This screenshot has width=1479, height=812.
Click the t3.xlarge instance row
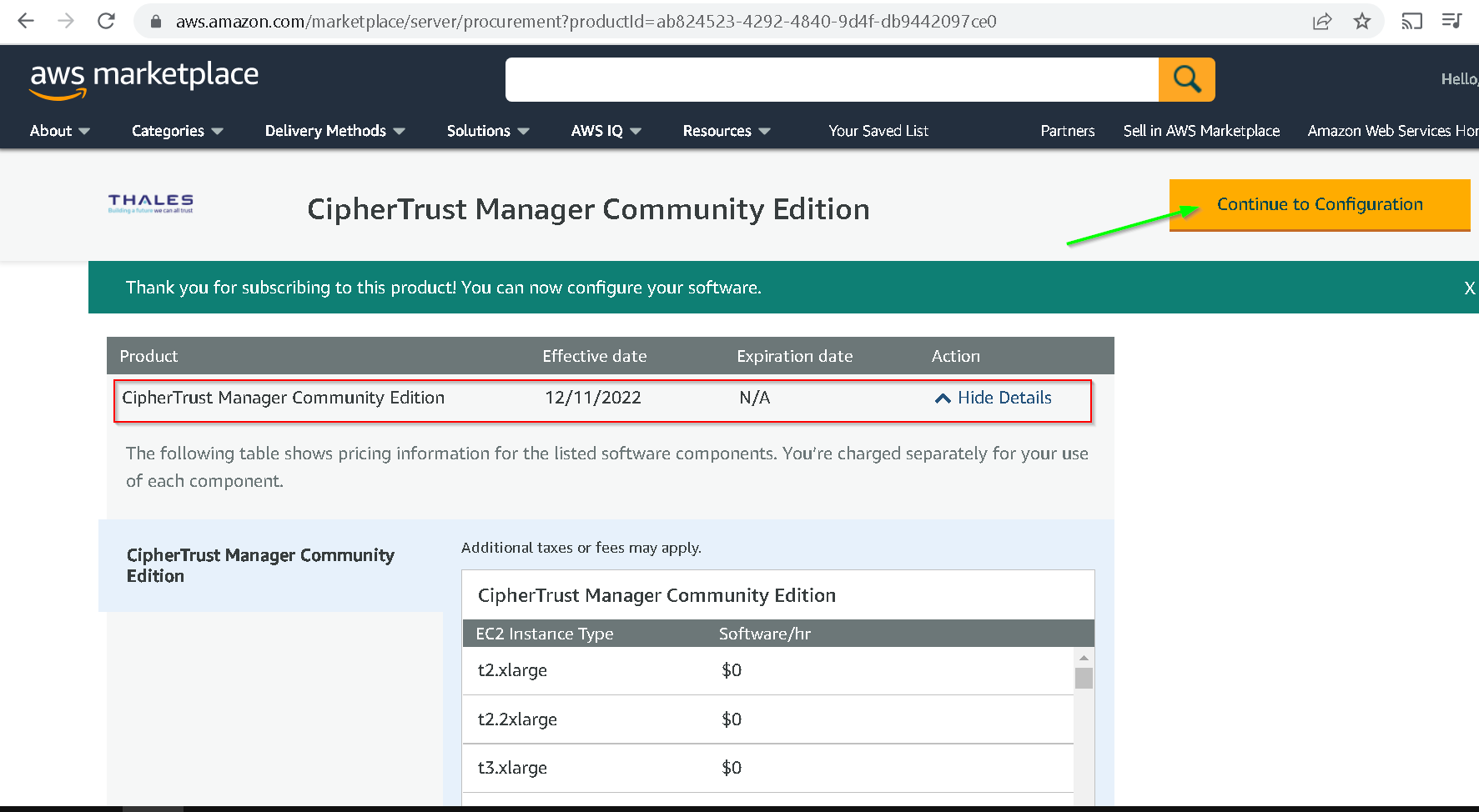[x=767, y=768]
